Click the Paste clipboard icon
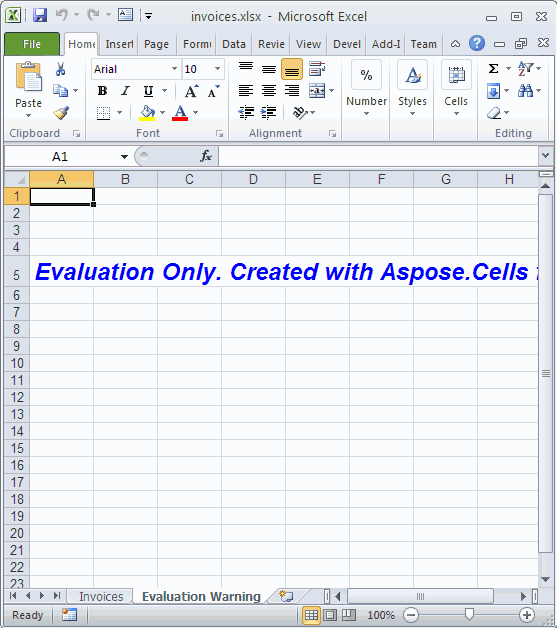The image size is (557, 628). pos(28,78)
